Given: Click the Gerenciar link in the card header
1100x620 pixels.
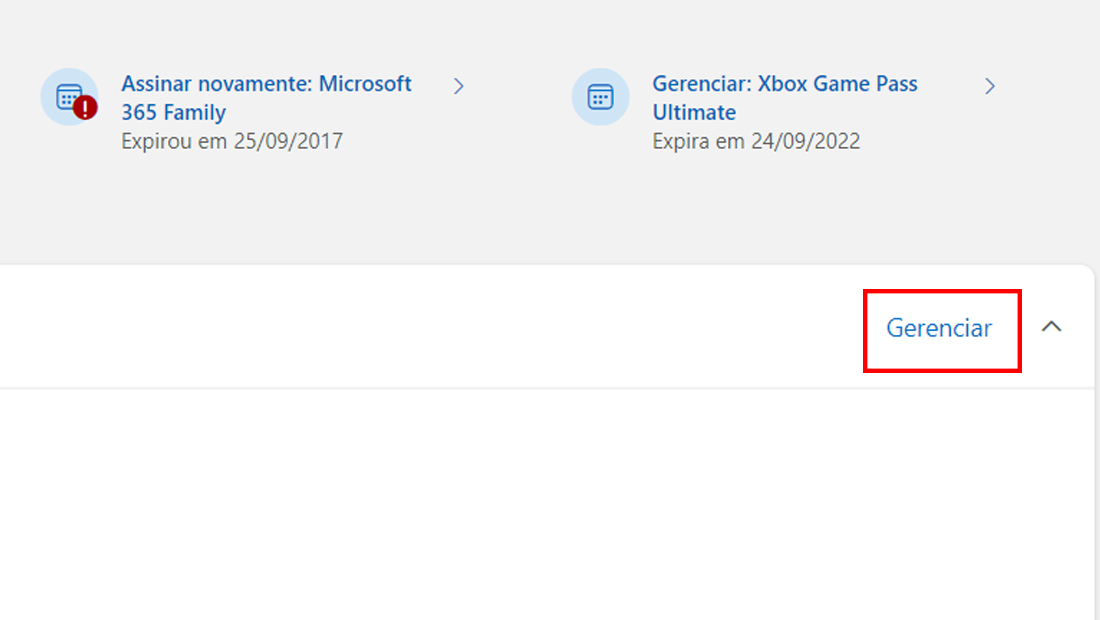Looking at the screenshot, I should 939,328.
